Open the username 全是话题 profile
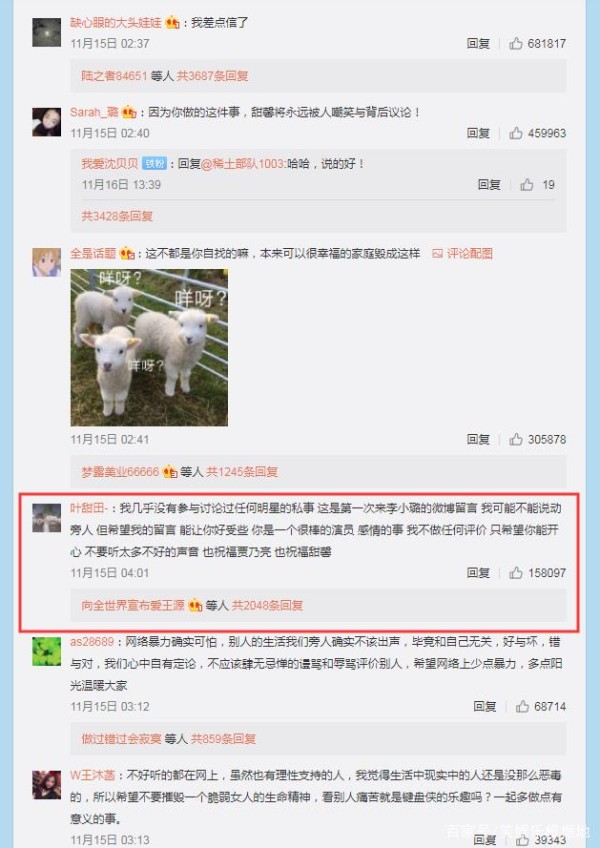The height and width of the screenshot is (848, 600). [x=93, y=254]
